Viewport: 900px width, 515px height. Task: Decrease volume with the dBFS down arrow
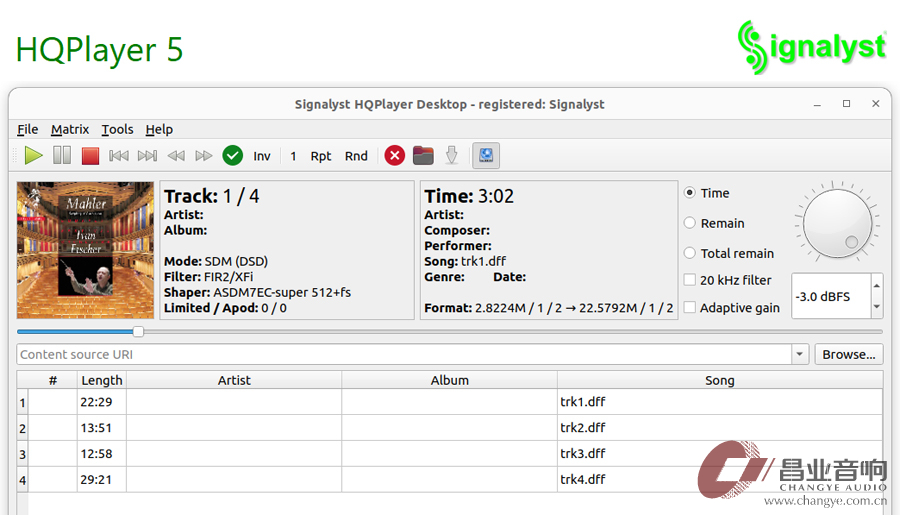(876, 307)
